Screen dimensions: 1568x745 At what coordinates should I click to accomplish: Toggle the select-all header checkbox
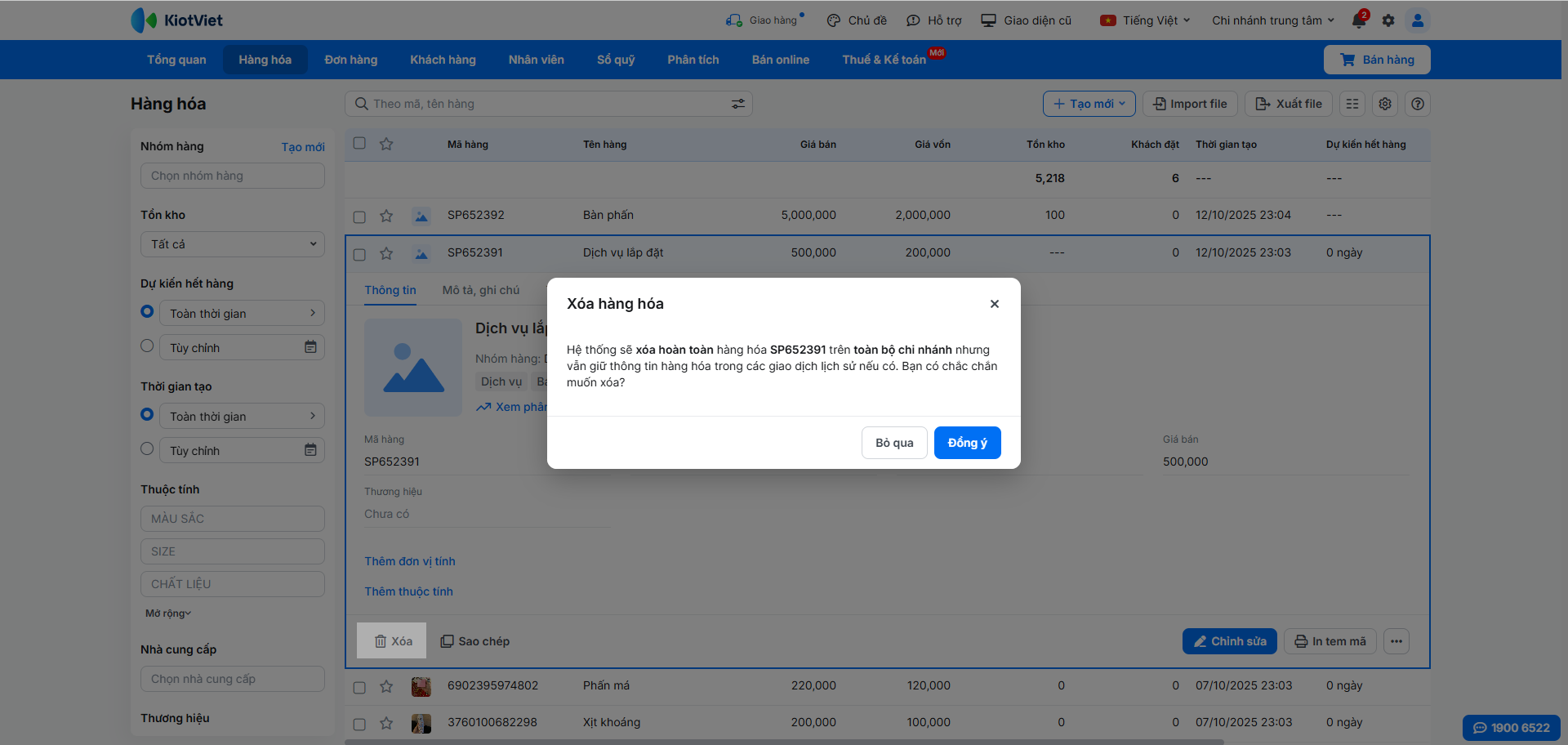(359, 144)
